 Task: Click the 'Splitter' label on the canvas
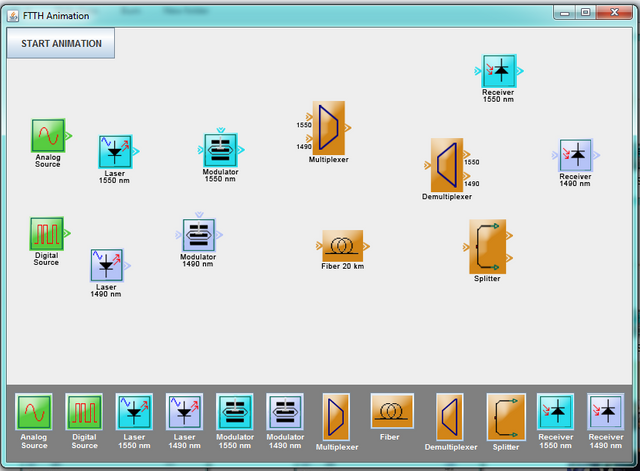(x=487, y=278)
